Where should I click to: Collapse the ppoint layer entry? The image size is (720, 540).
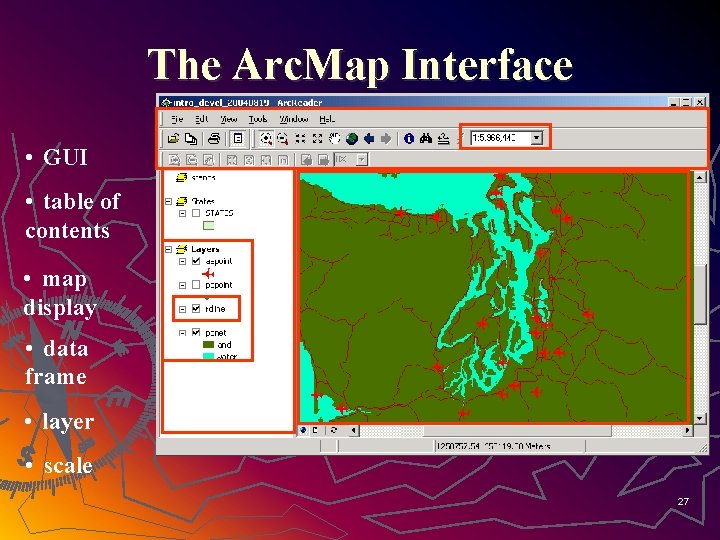coord(182,285)
